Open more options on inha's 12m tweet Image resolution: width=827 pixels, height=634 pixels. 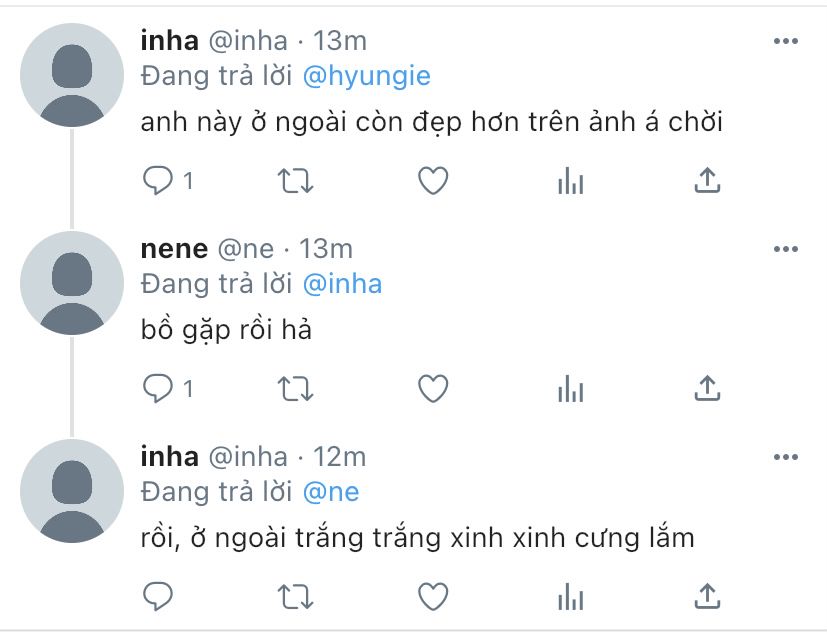point(786,457)
